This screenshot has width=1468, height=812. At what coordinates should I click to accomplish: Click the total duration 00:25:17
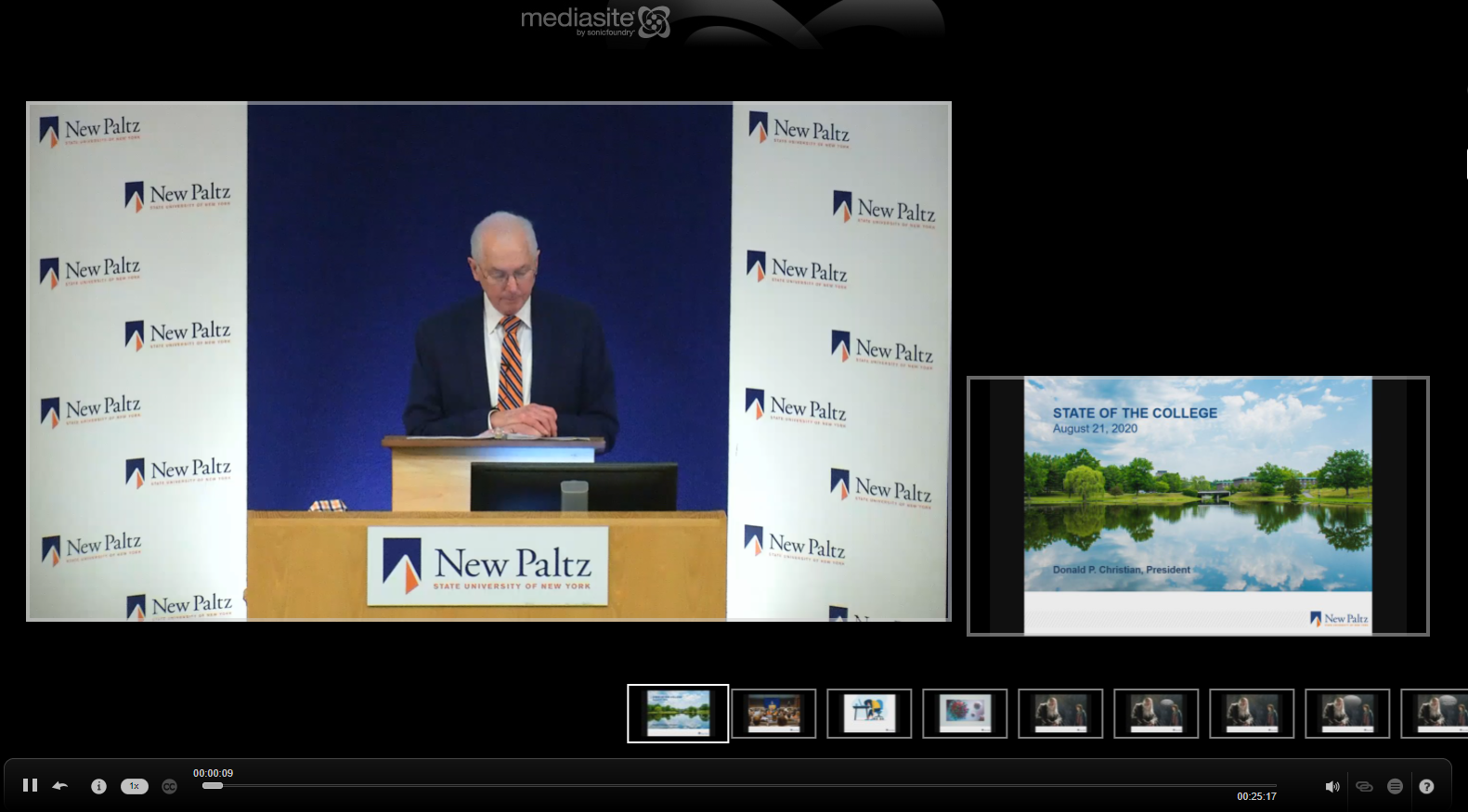[1256, 796]
